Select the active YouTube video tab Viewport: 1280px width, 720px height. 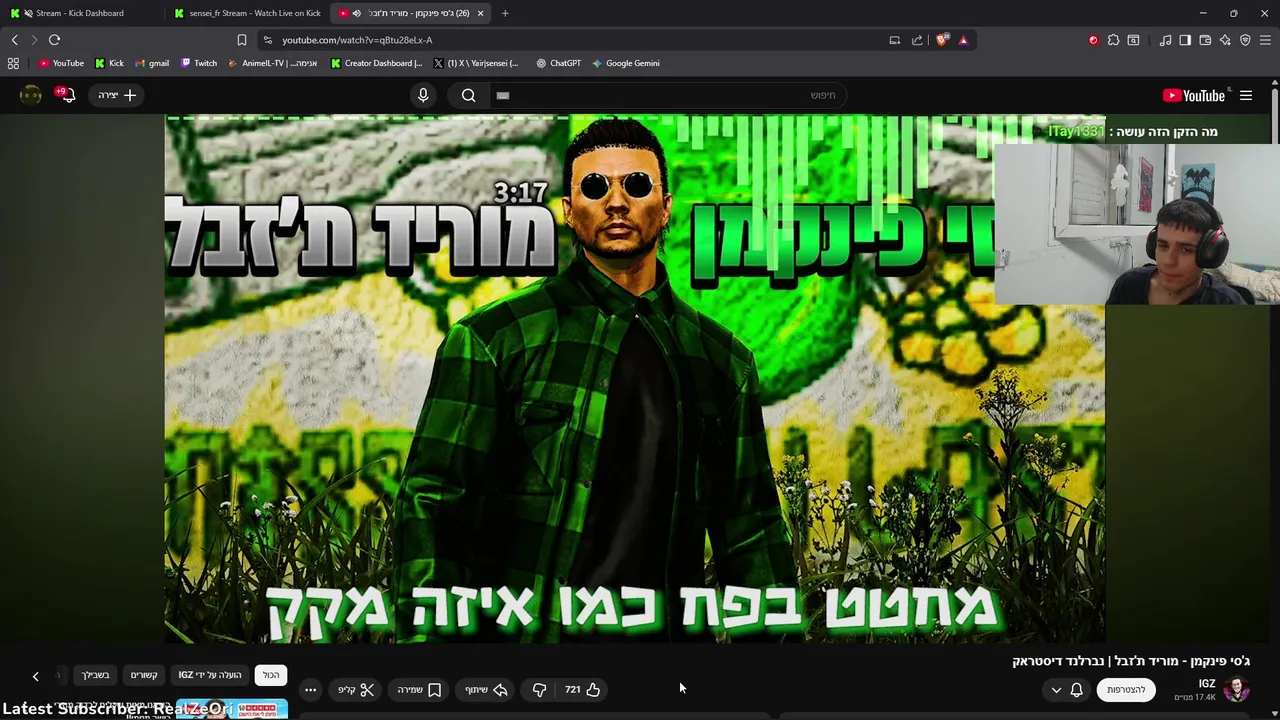pyautogui.click(x=410, y=13)
